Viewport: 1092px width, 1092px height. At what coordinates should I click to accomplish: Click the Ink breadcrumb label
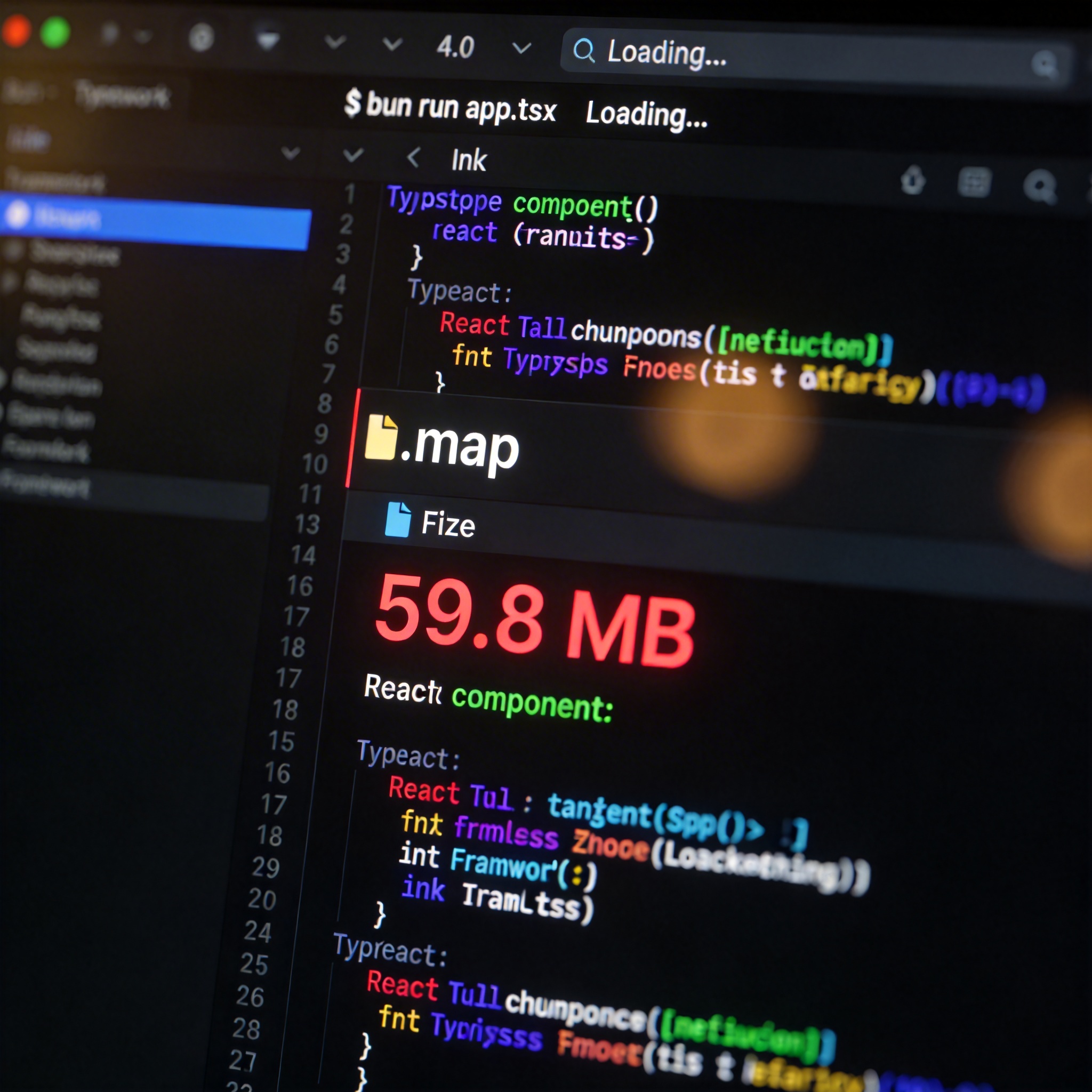469,160
